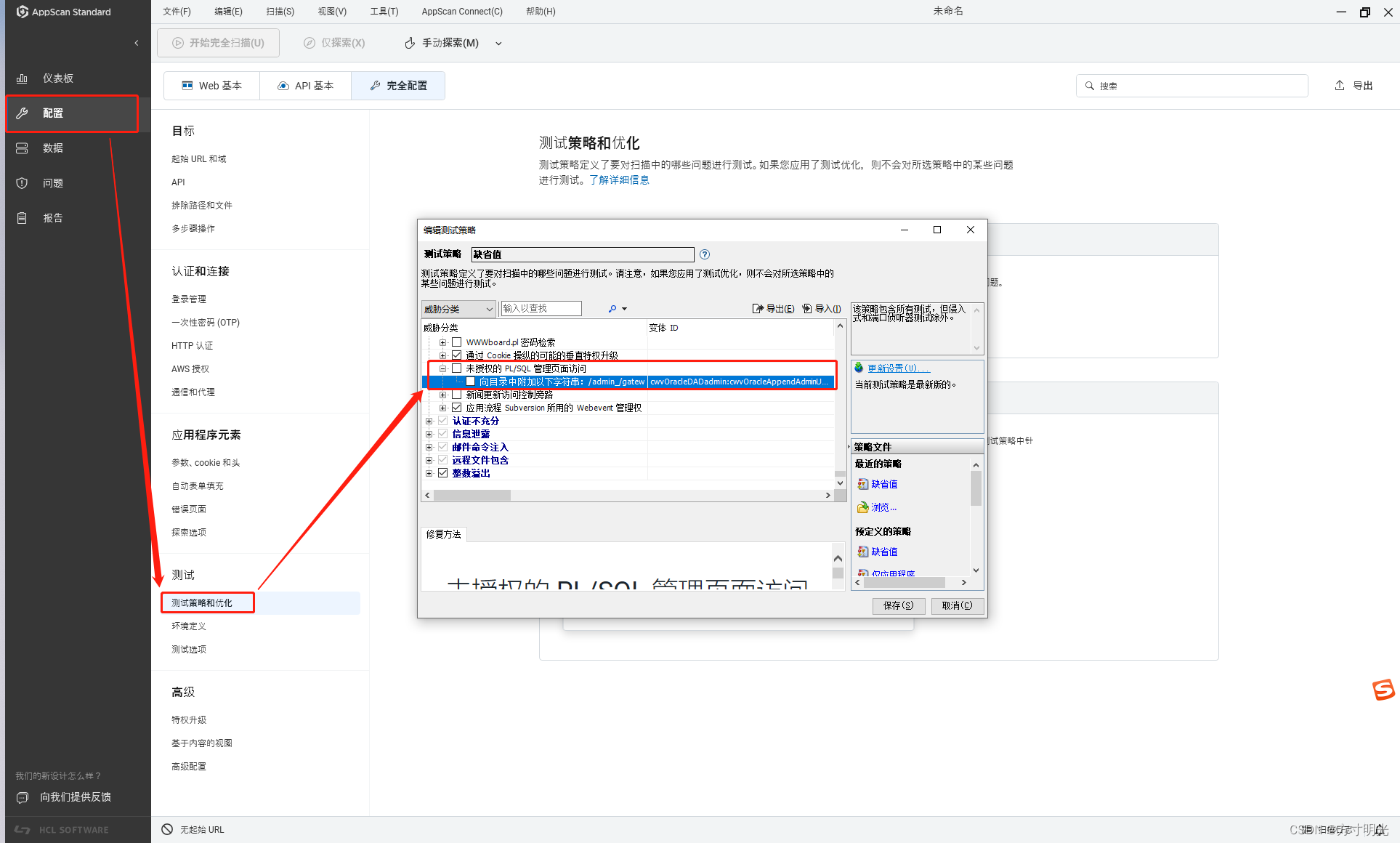This screenshot has height=843, width=1400.
Task: Click the 开始完全扫描(U) button
Action: pyautogui.click(x=218, y=43)
